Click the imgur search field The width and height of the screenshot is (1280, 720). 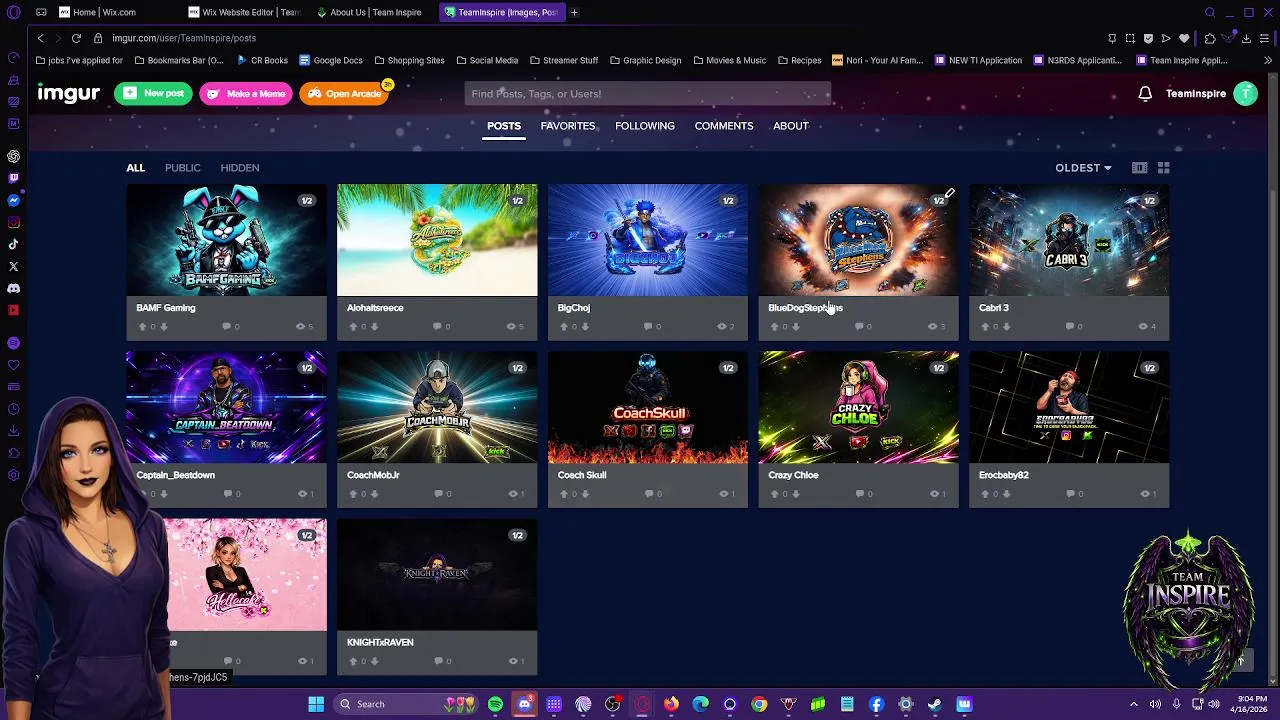(x=648, y=93)
